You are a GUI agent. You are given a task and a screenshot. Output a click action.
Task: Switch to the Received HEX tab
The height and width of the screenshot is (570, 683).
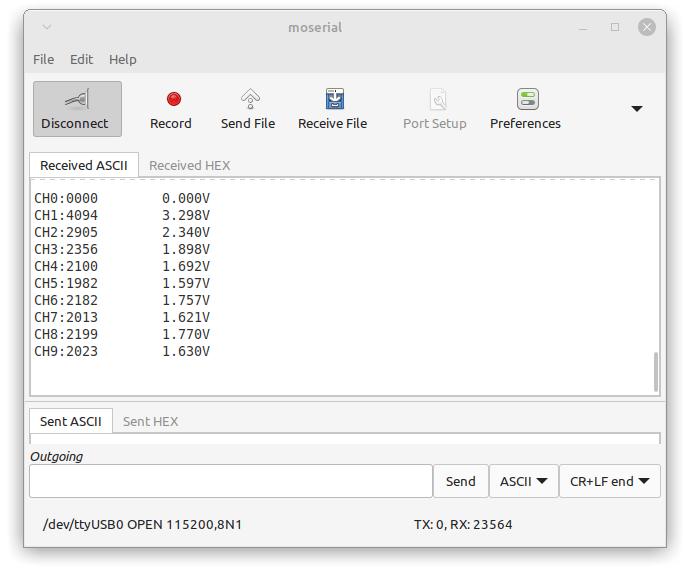189,165
